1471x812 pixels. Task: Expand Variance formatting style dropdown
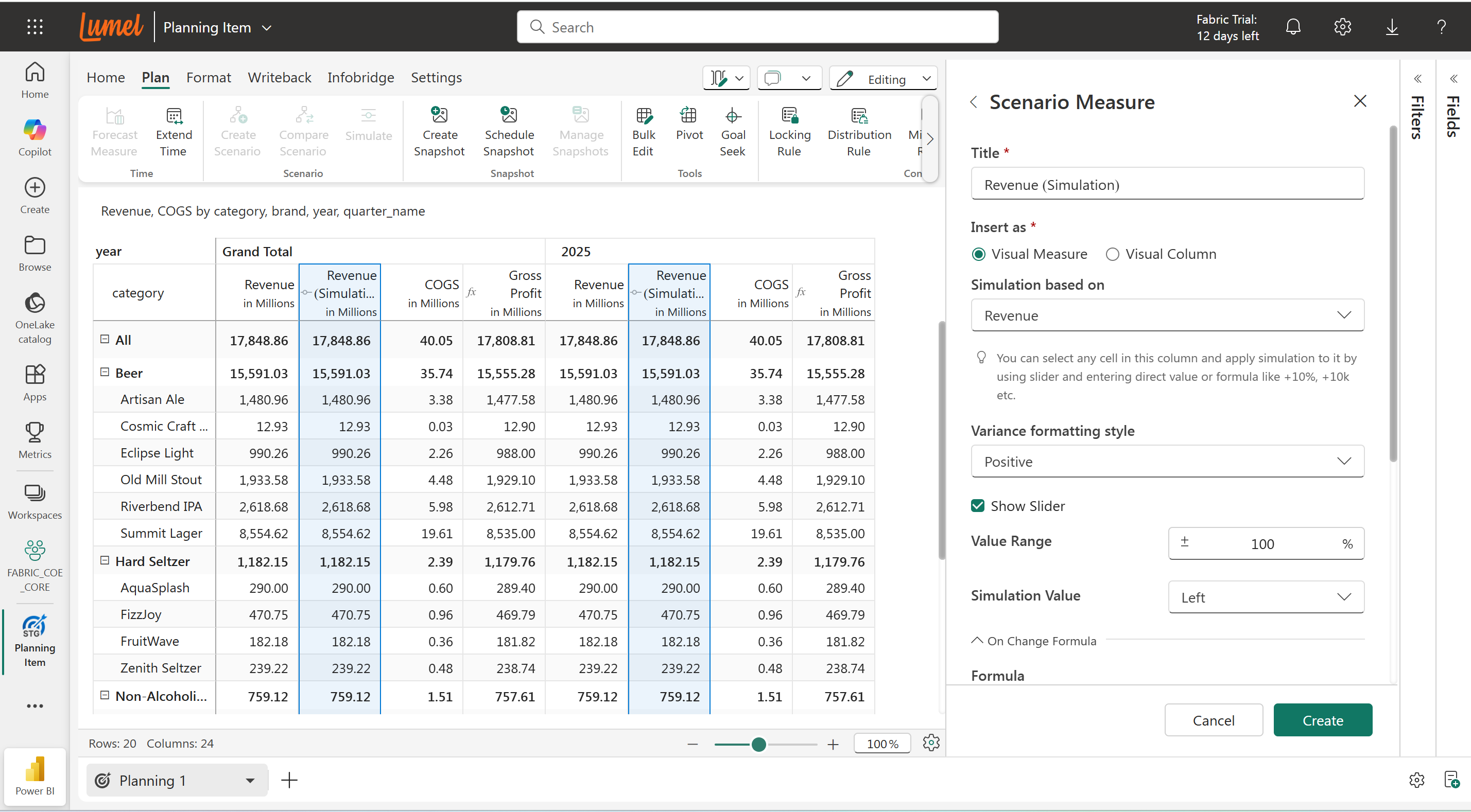(x=1167, y=461)
